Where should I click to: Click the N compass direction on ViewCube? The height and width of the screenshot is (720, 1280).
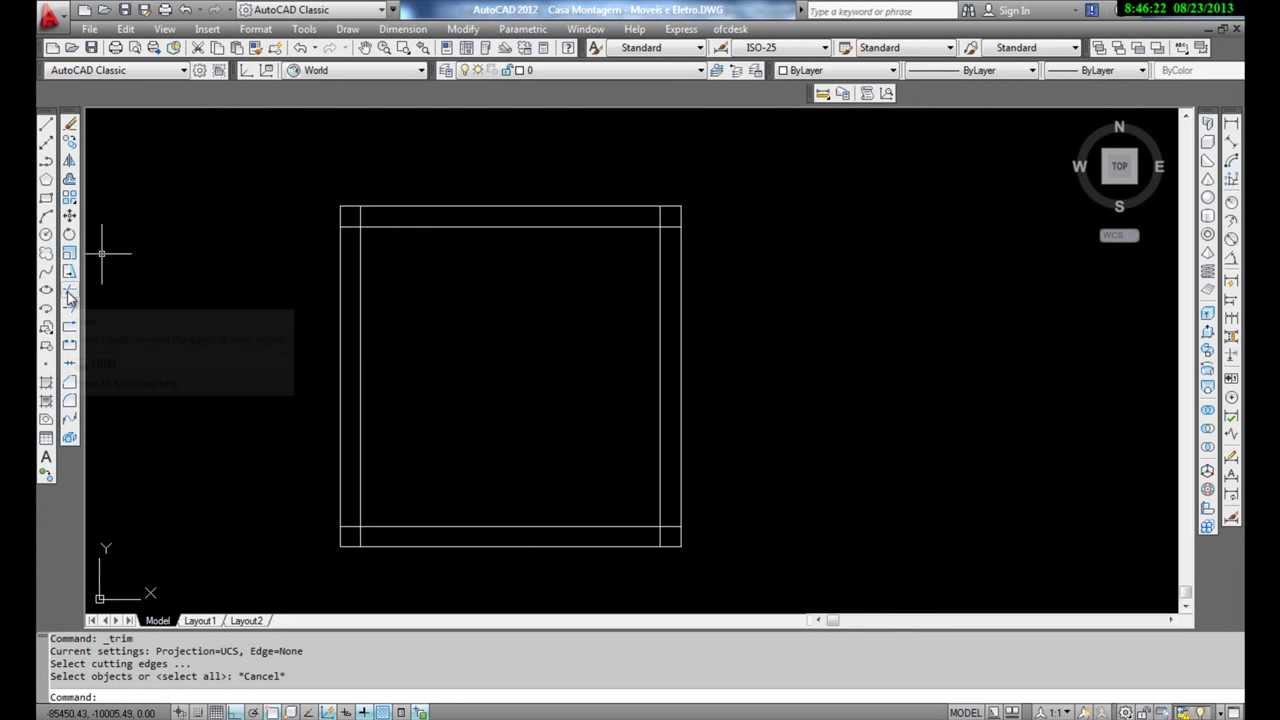(x=1119, y=127)
